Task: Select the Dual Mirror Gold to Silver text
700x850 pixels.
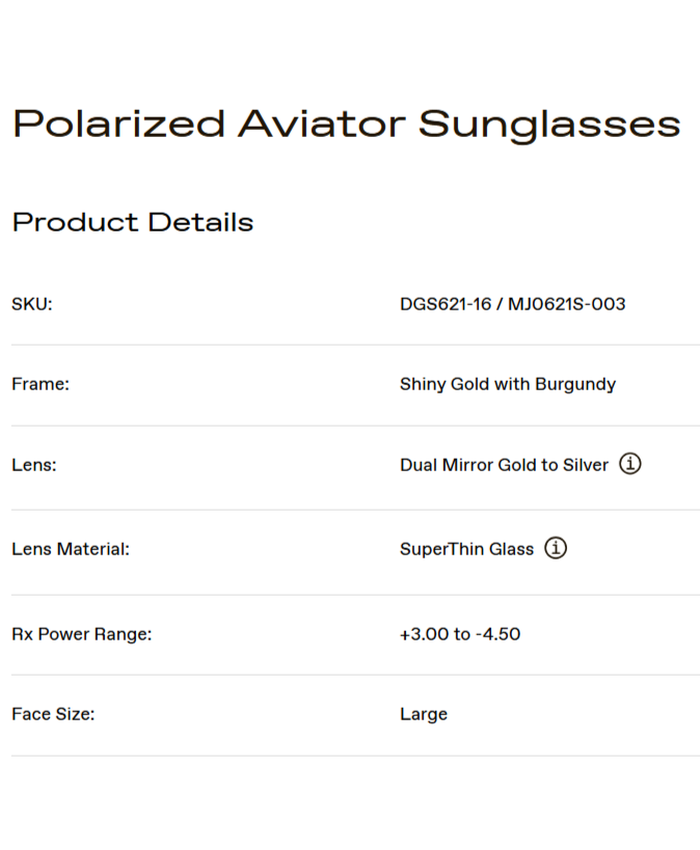Action: pos(504,465)
